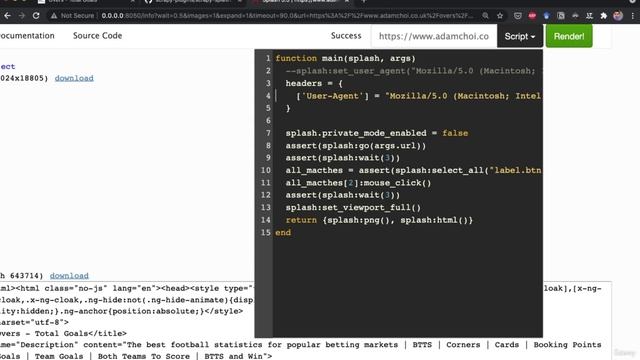Switch to the GitHub scrapy-plugins tab
Image resolution: width=640 pixels, height=360 pixels.
[x=193, y=1]
